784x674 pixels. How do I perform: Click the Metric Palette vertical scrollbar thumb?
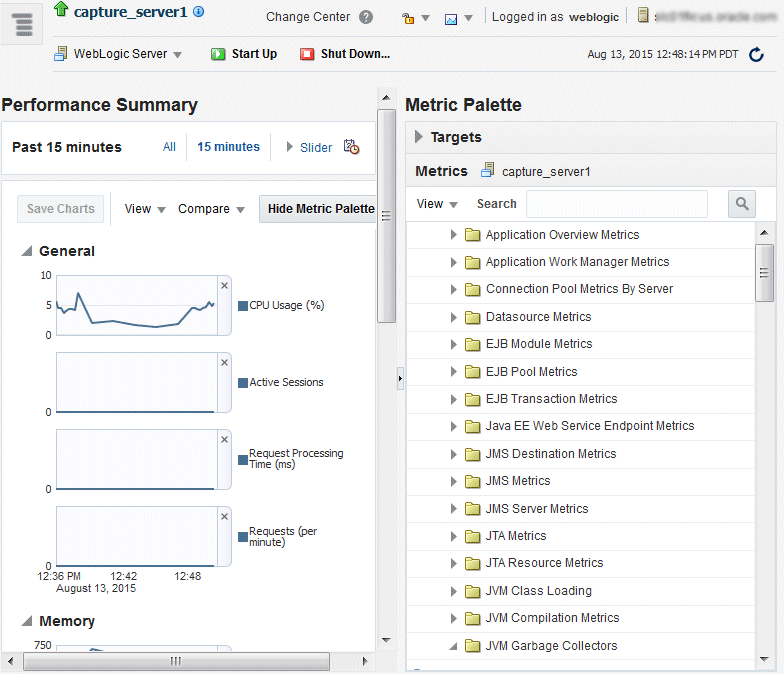764,273
